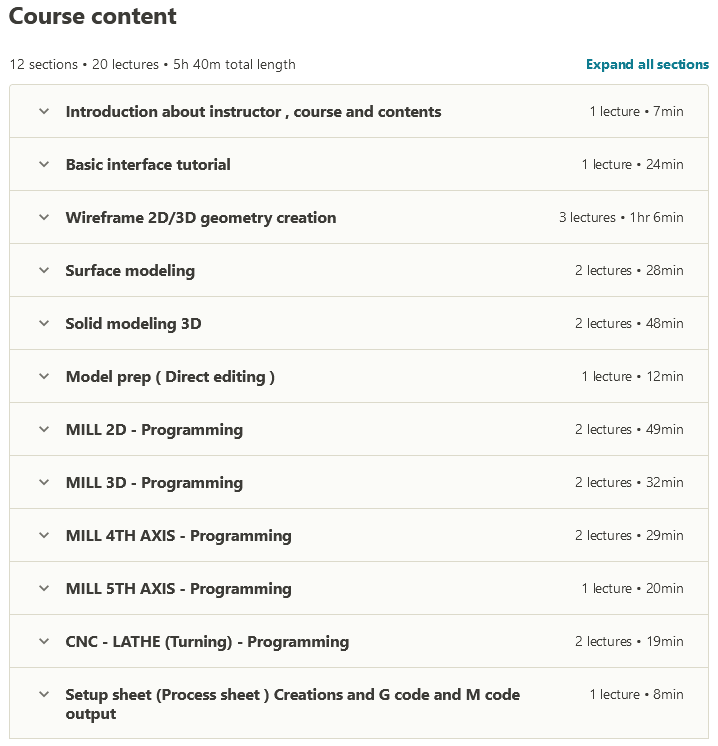The width and height of the screenshot is (718, 746).
Task: Open the 'Surface modeling' section title
Action: pyautogui.click(x=130, y=270)
